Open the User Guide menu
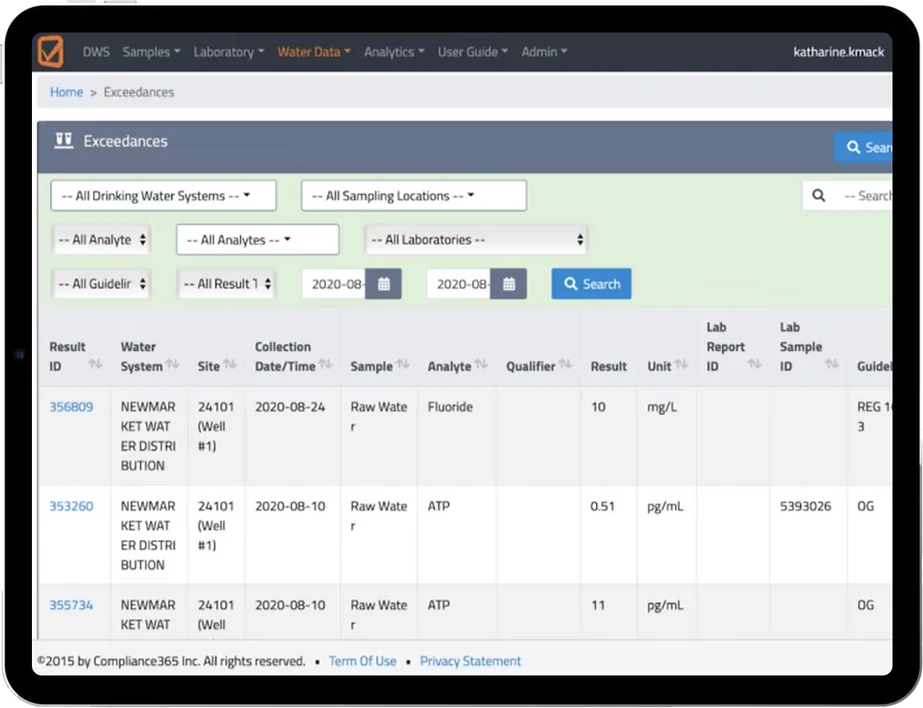 [x=473, y=52]
